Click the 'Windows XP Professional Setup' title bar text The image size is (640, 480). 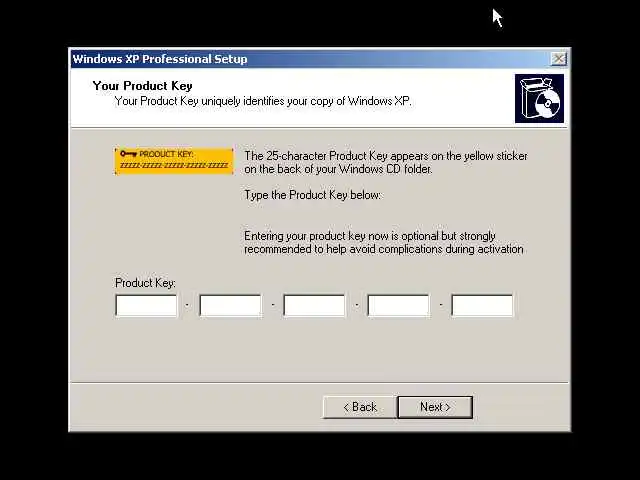click(x=160, y=59)
